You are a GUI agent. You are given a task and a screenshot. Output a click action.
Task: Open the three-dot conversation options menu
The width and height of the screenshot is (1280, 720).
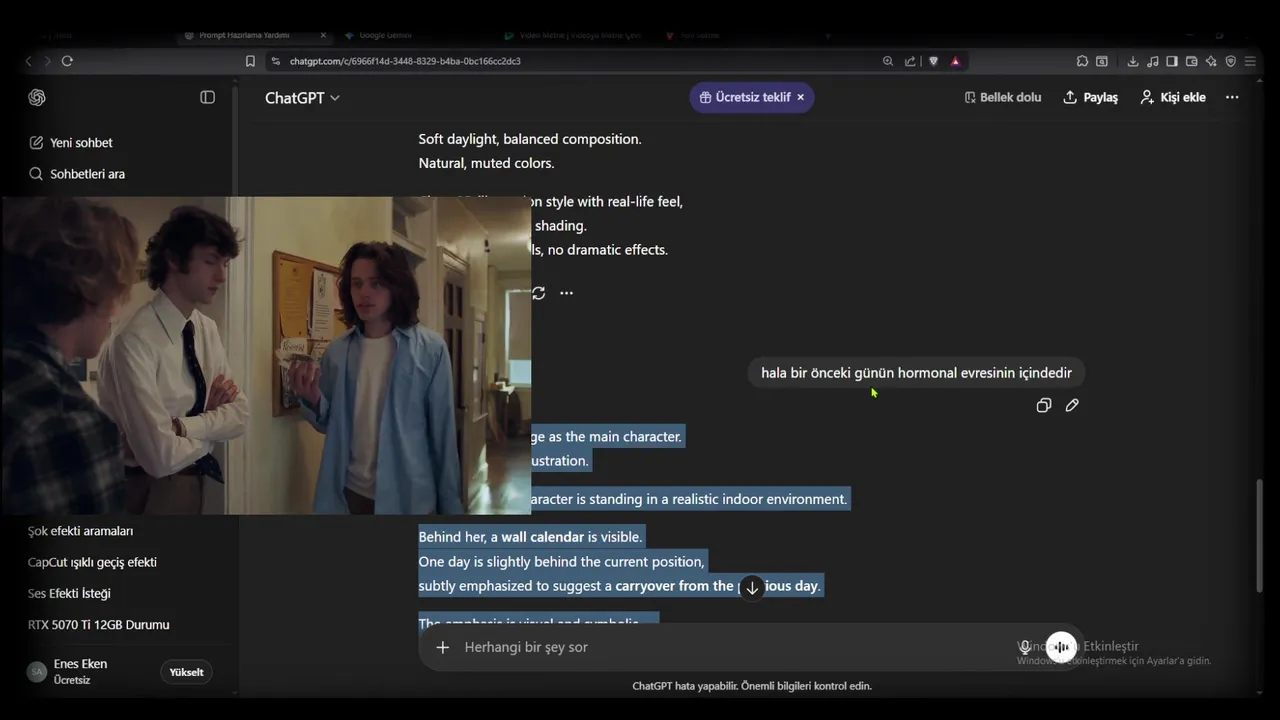pyautogui.click(x=1232, y=97)
